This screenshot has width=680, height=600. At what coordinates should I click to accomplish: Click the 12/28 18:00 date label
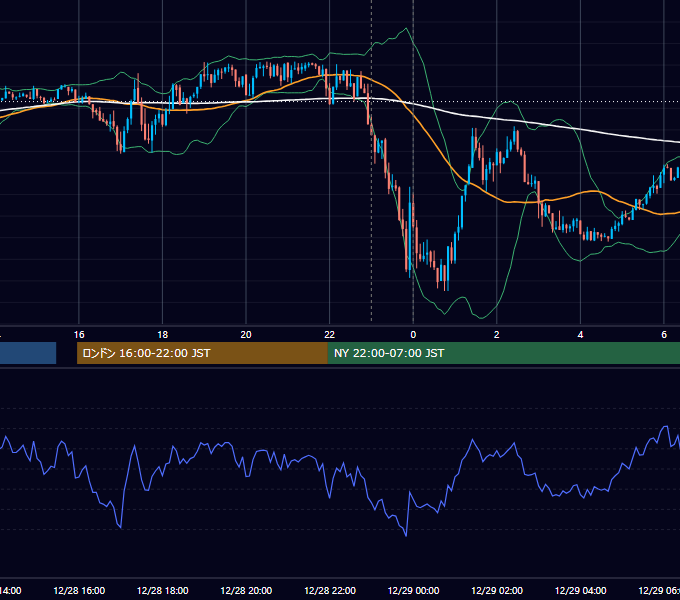pos(163,590)
